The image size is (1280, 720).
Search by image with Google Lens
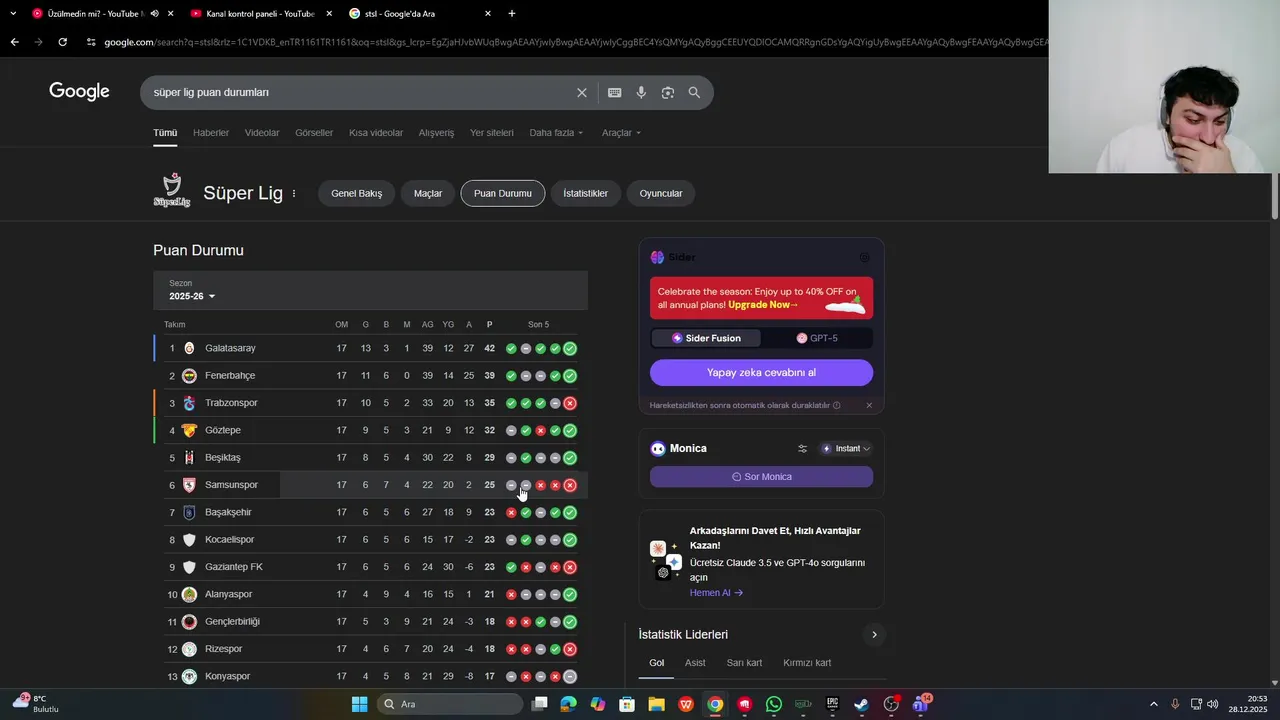coord(667,92)
